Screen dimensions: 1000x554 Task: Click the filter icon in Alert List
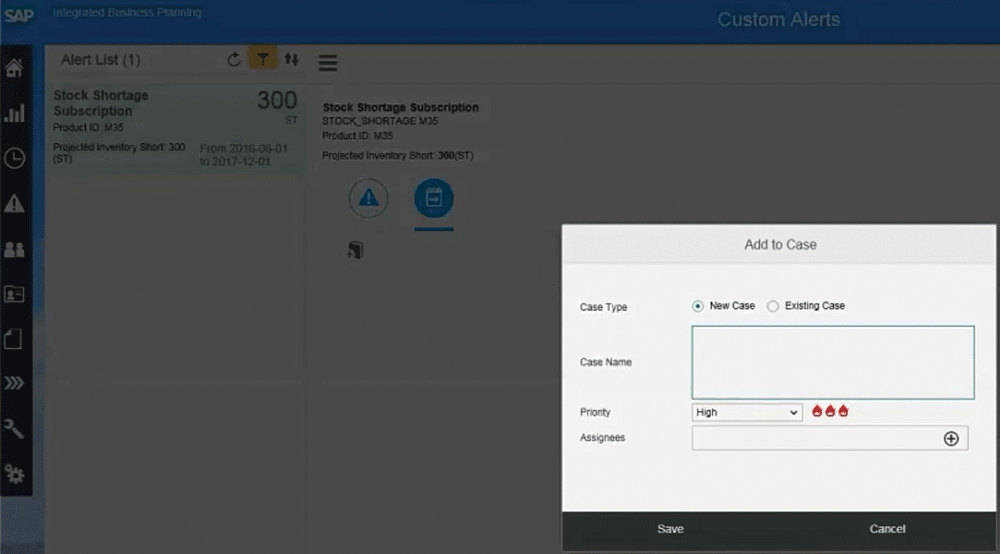(x=262, y=60)
